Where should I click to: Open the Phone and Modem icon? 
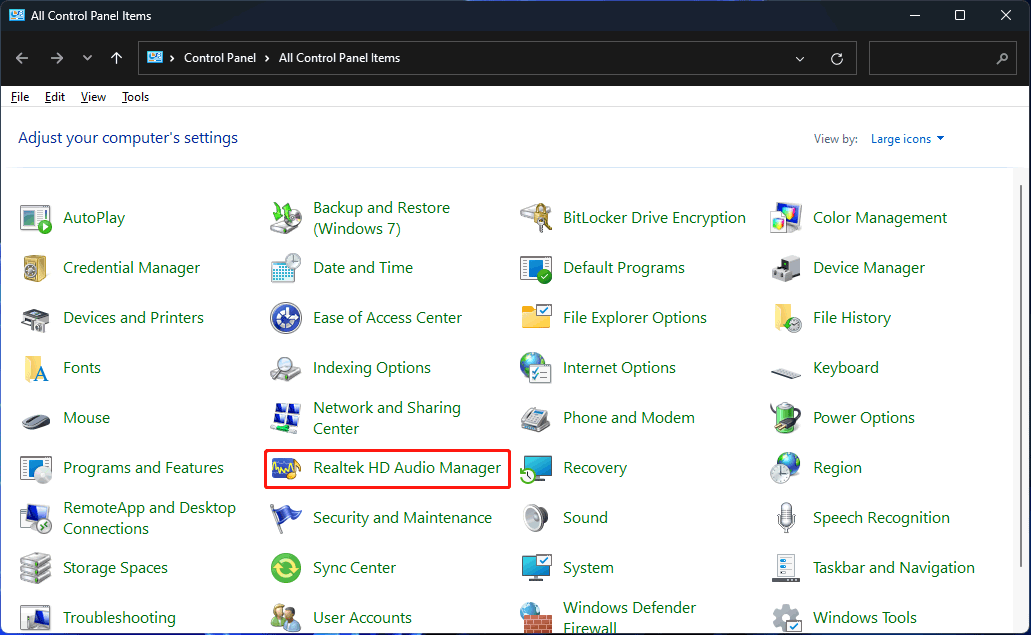pyautogui.click(x=536, y=418)
